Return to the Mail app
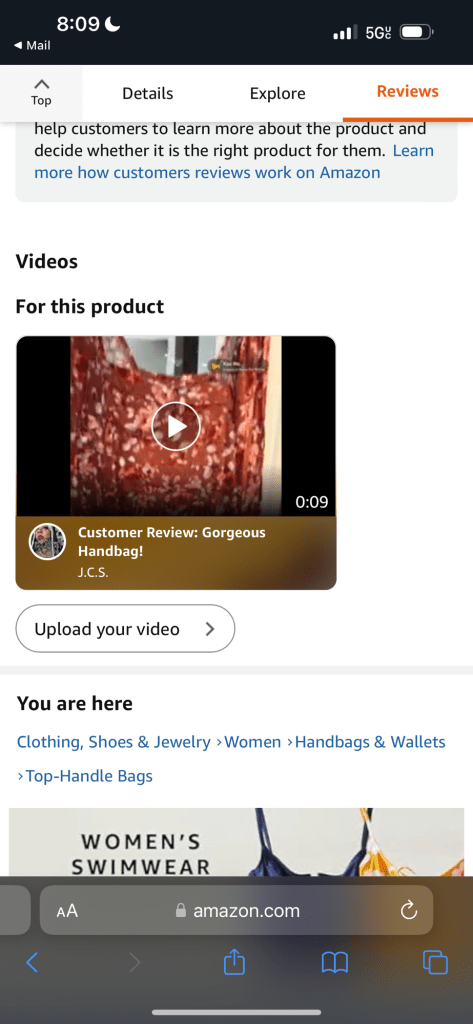 pos(32,46)
